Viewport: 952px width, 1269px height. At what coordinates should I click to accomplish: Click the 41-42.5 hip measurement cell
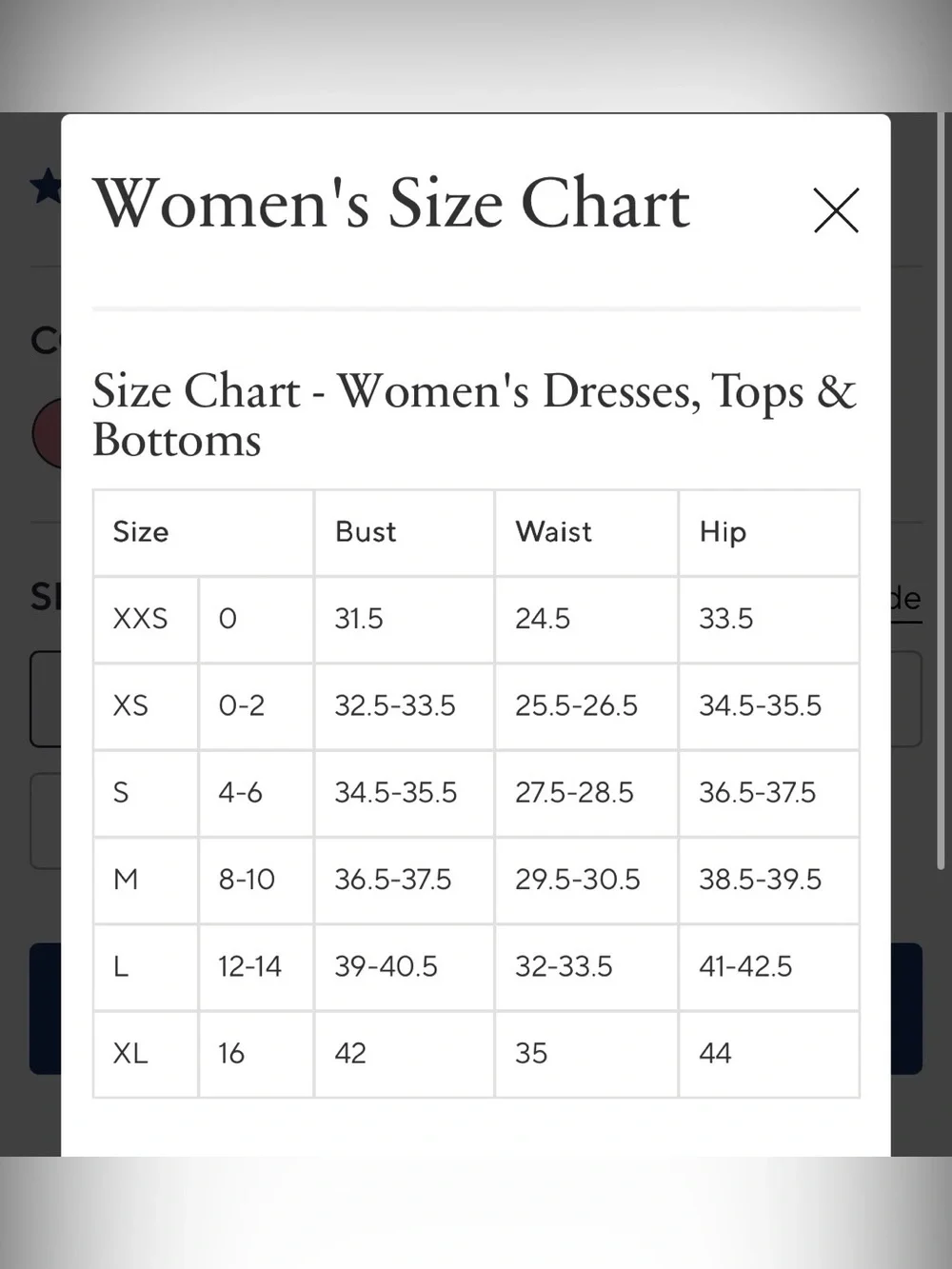point(769,966)
